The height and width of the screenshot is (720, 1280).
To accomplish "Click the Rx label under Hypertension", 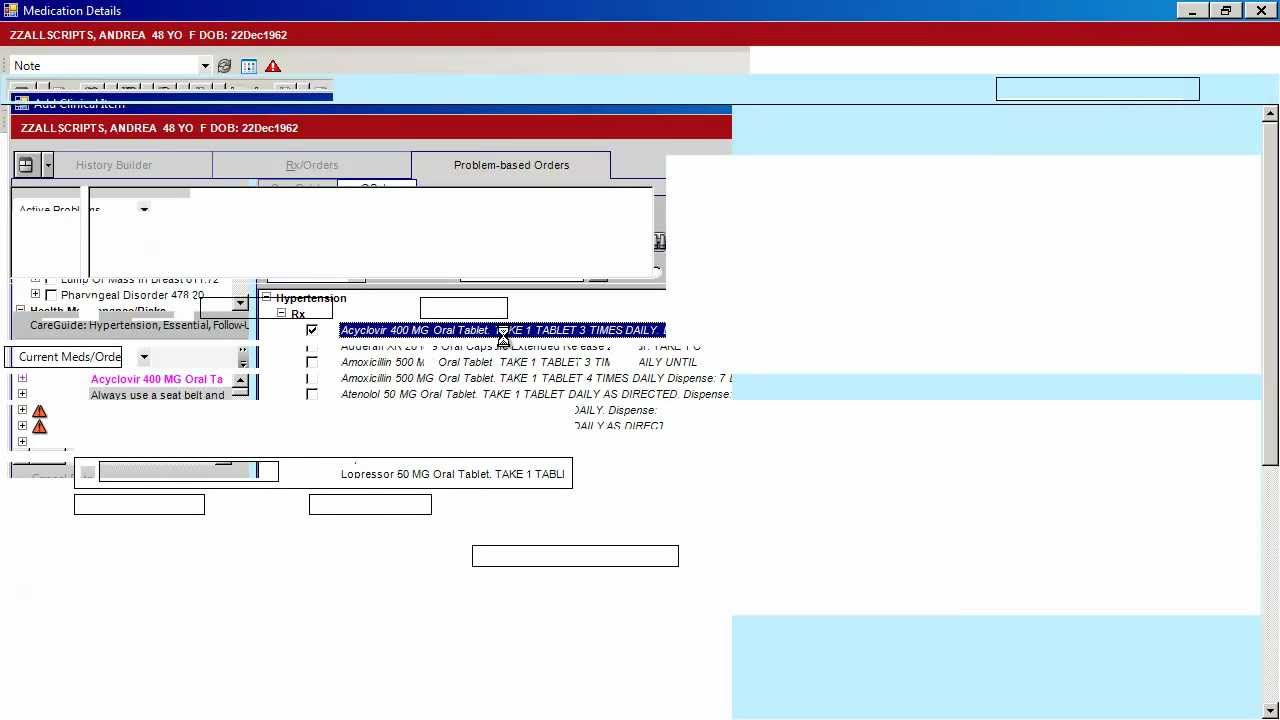I will click(298, 314).
